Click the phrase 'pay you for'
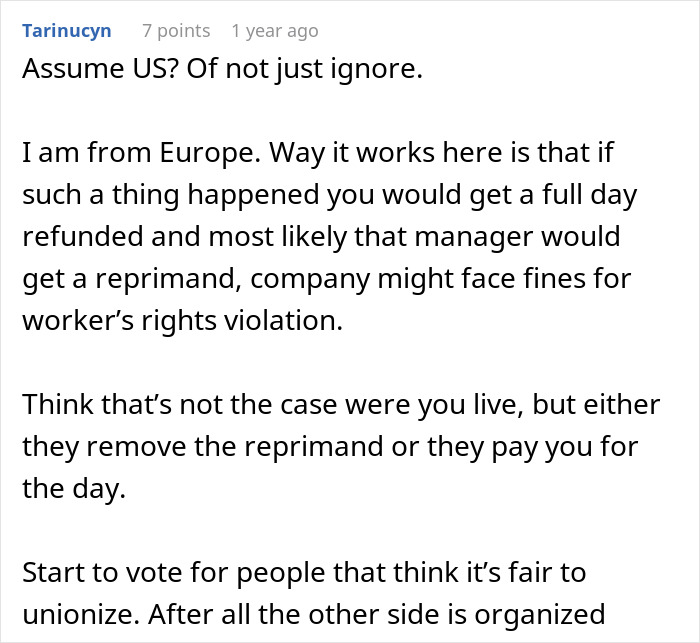The width and height of the screenshot is (700, 643). 564,447
